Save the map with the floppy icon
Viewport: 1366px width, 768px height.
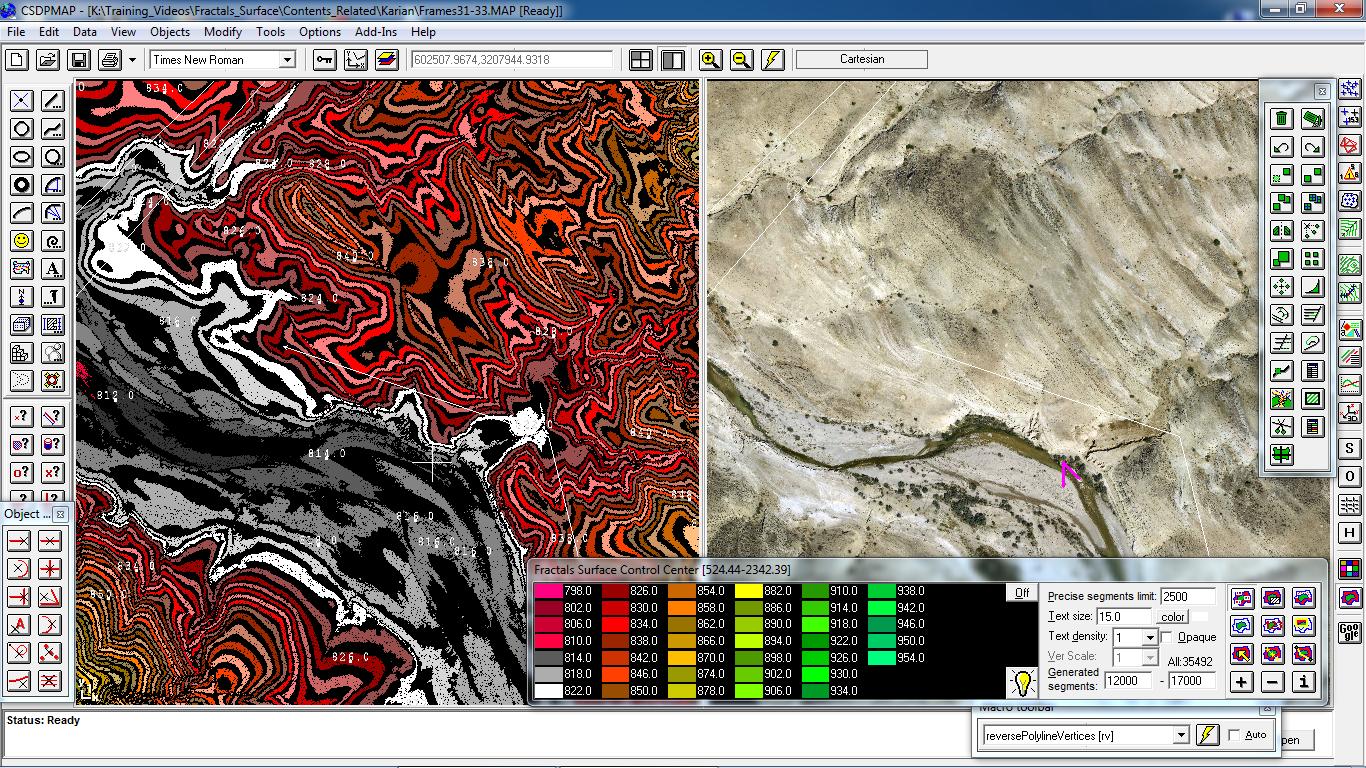(79, 60)
